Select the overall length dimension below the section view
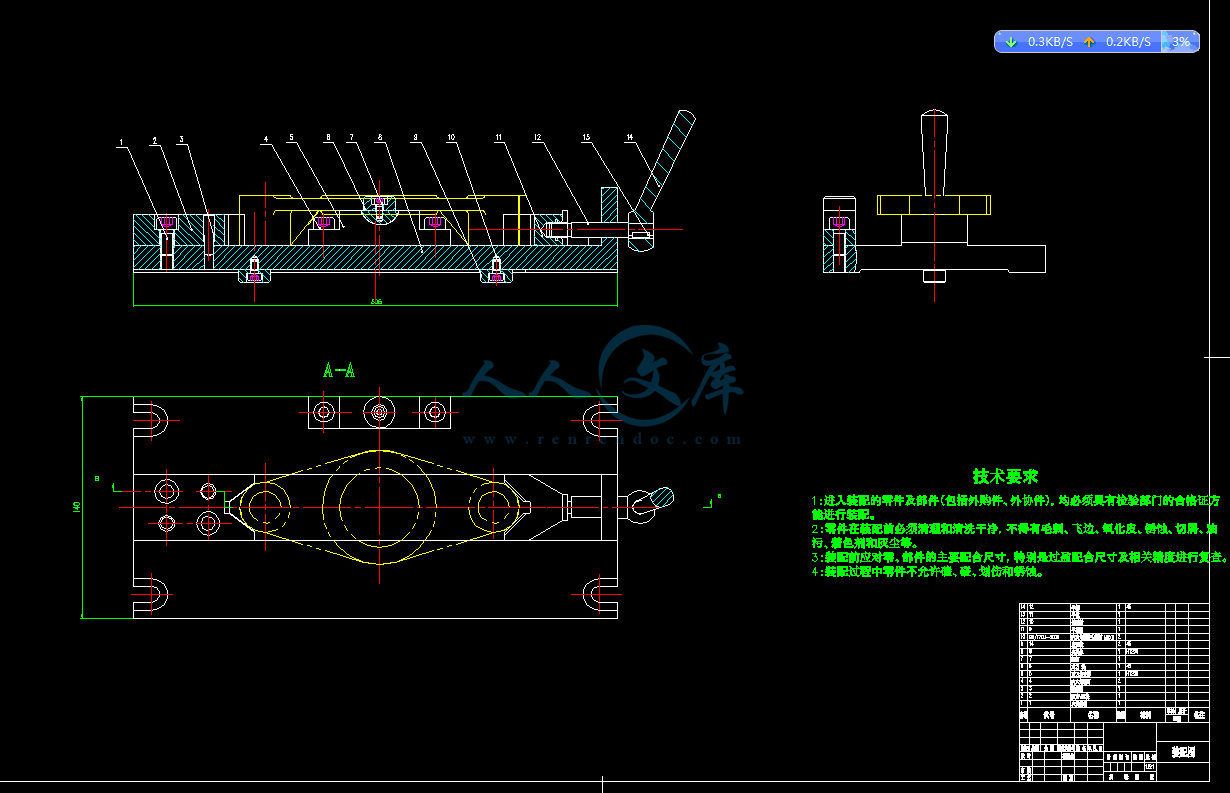The image size is (1230, 793). click(x=376, y=301)
